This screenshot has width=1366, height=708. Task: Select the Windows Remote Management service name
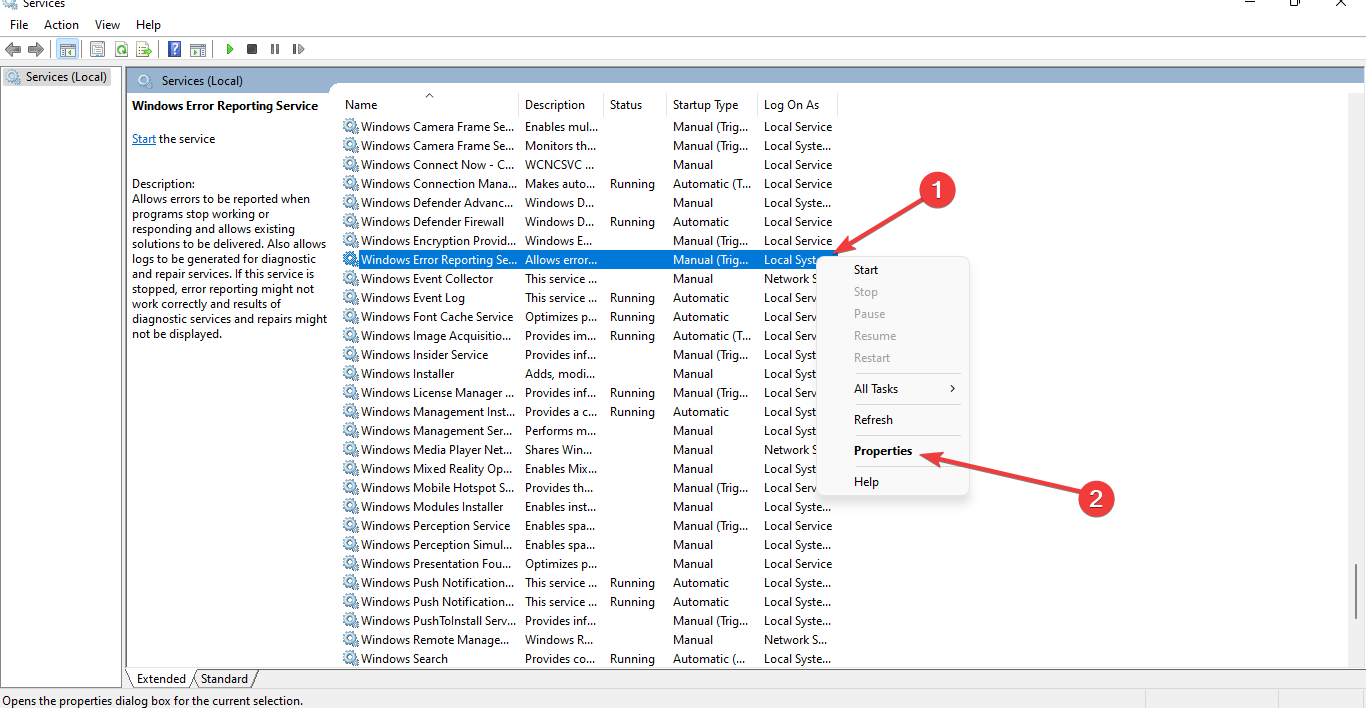(x=437, y=640)
